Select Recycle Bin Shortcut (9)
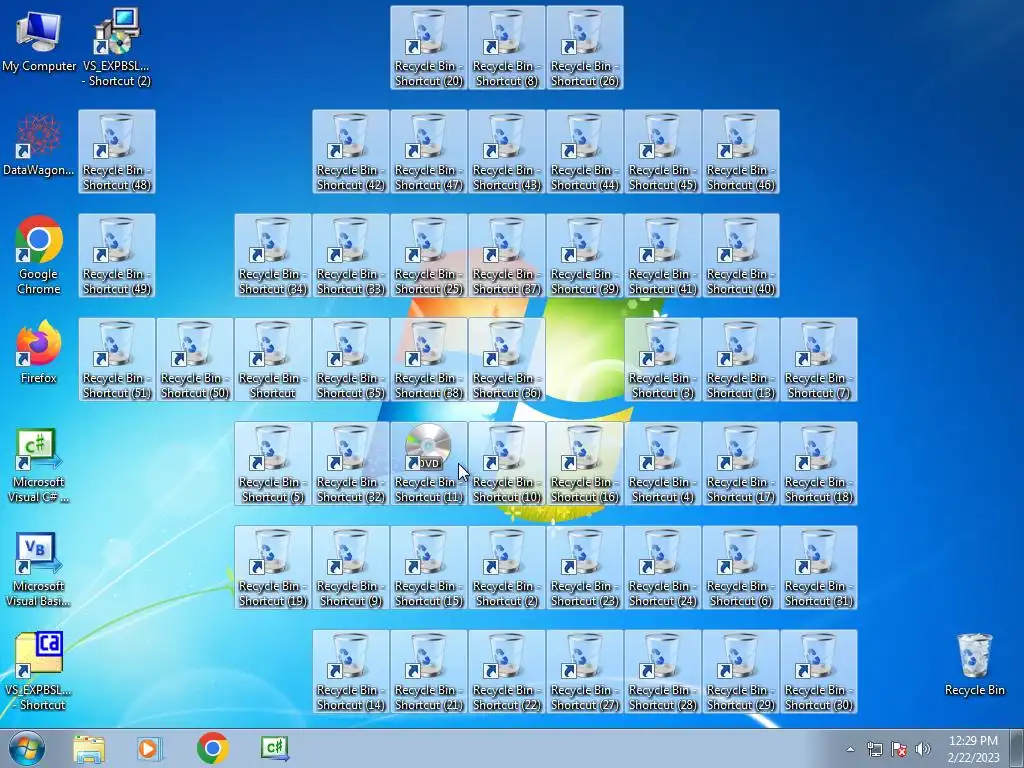Screen dimensions: 1024x768 pos(351,568)
